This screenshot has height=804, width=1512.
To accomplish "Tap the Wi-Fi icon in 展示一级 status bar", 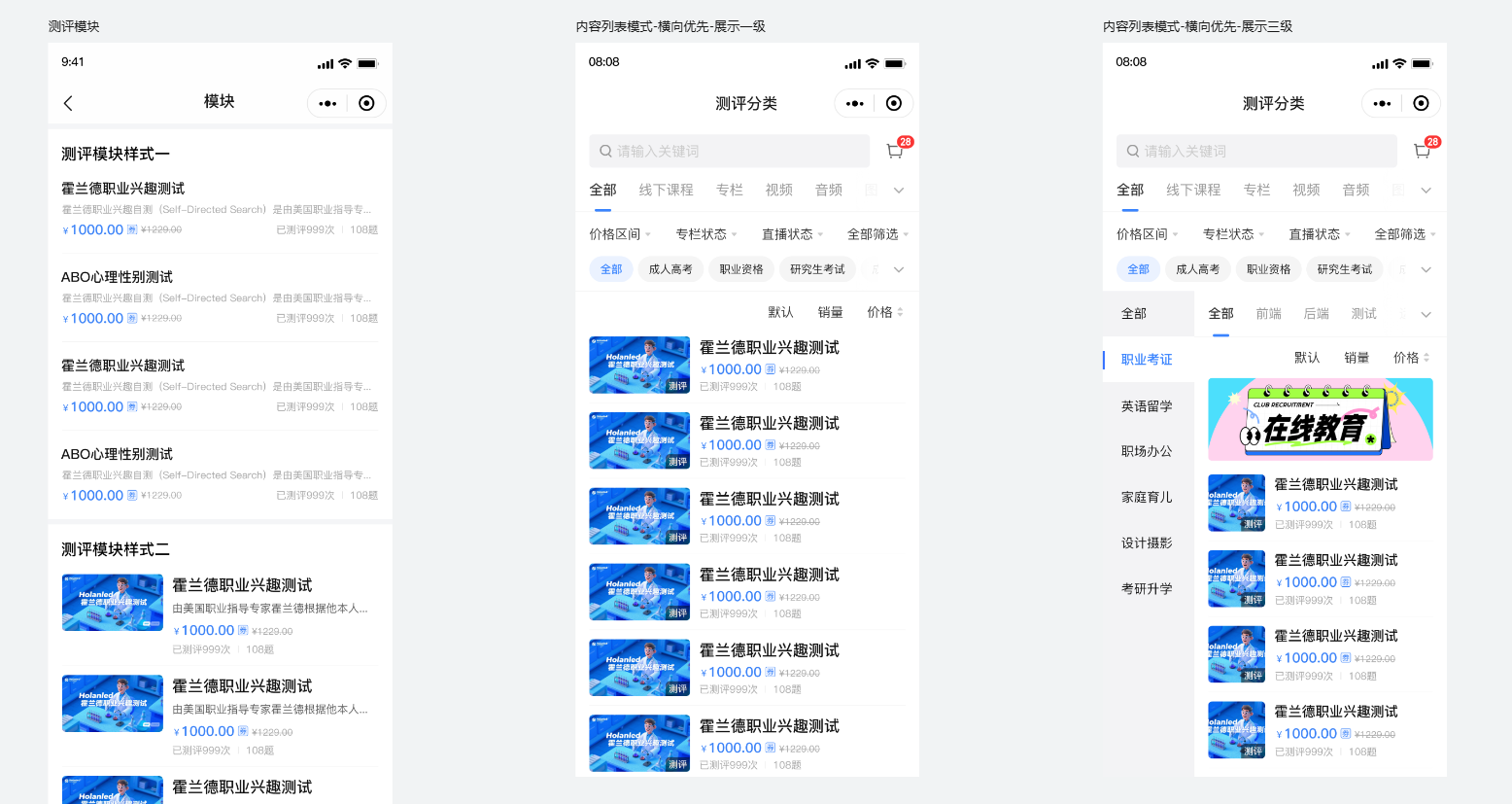I will click(x=873, y=64).
